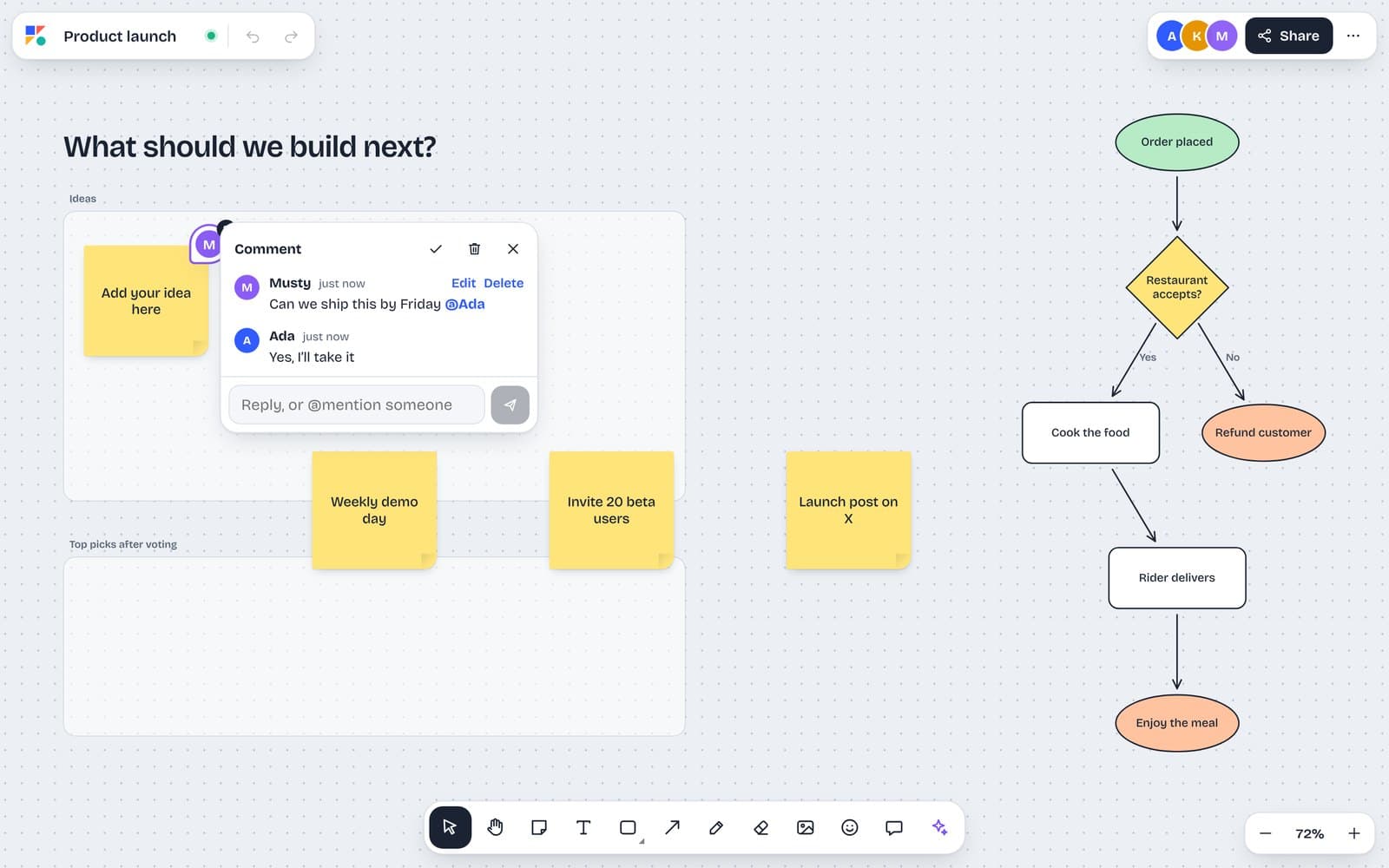The width and height of the screenshot is (1389, 868).
Task: Zoom out with the minus button
Action: [x=1266, y=833]
